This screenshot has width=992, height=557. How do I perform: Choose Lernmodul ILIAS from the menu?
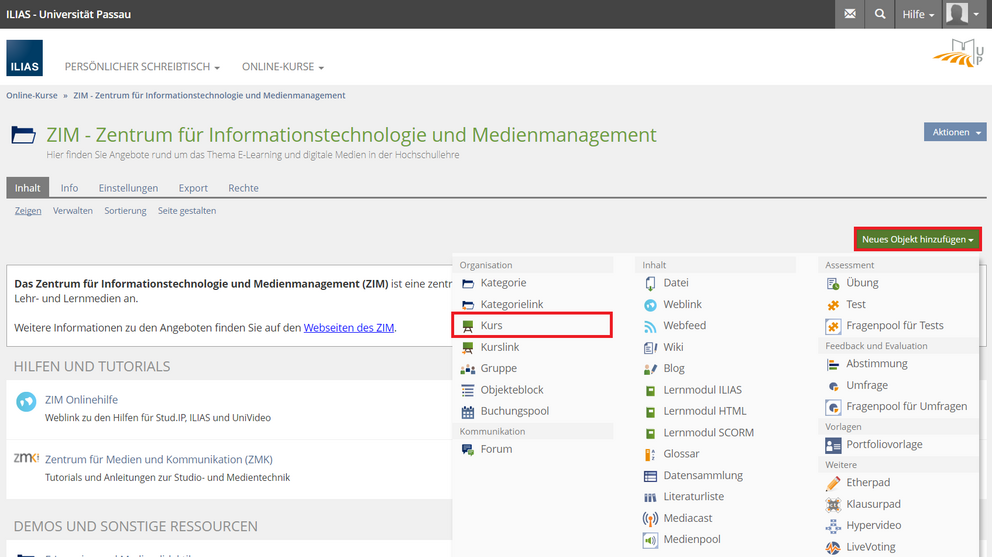702,390
